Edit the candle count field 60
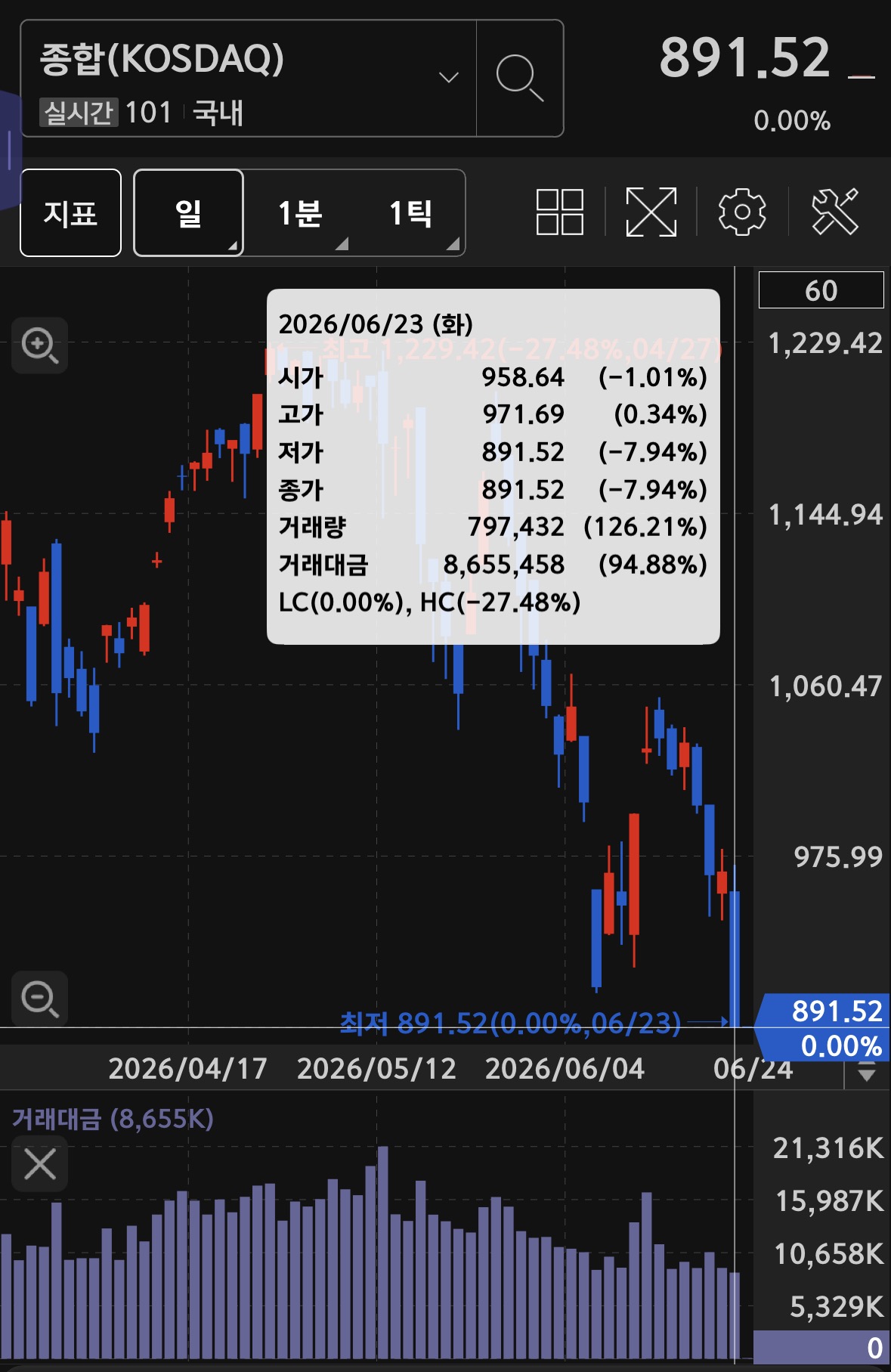The width and height of the screenshot is (891, 1372). point(821,290)
